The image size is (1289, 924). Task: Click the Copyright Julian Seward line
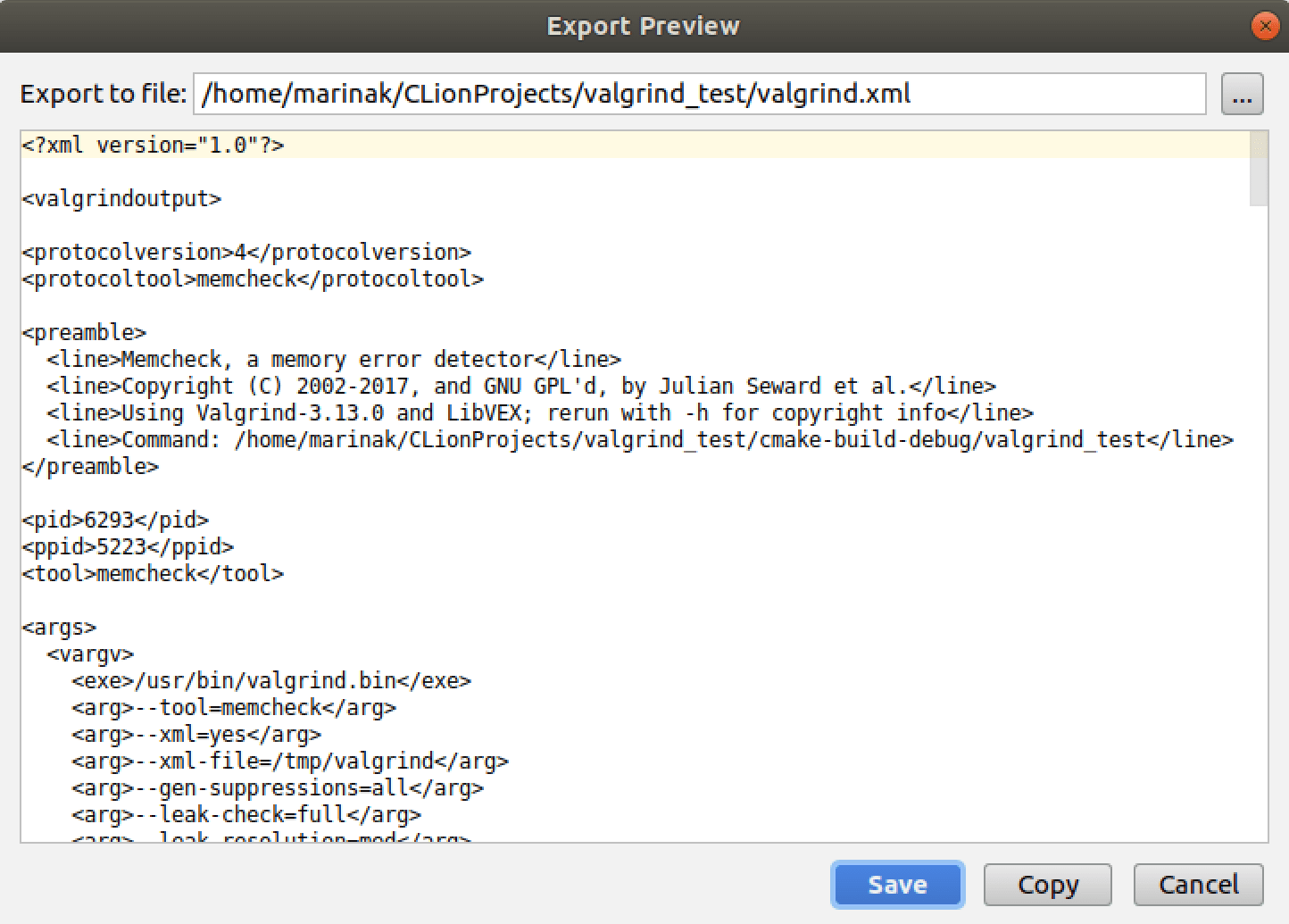[x=521, y=386]
